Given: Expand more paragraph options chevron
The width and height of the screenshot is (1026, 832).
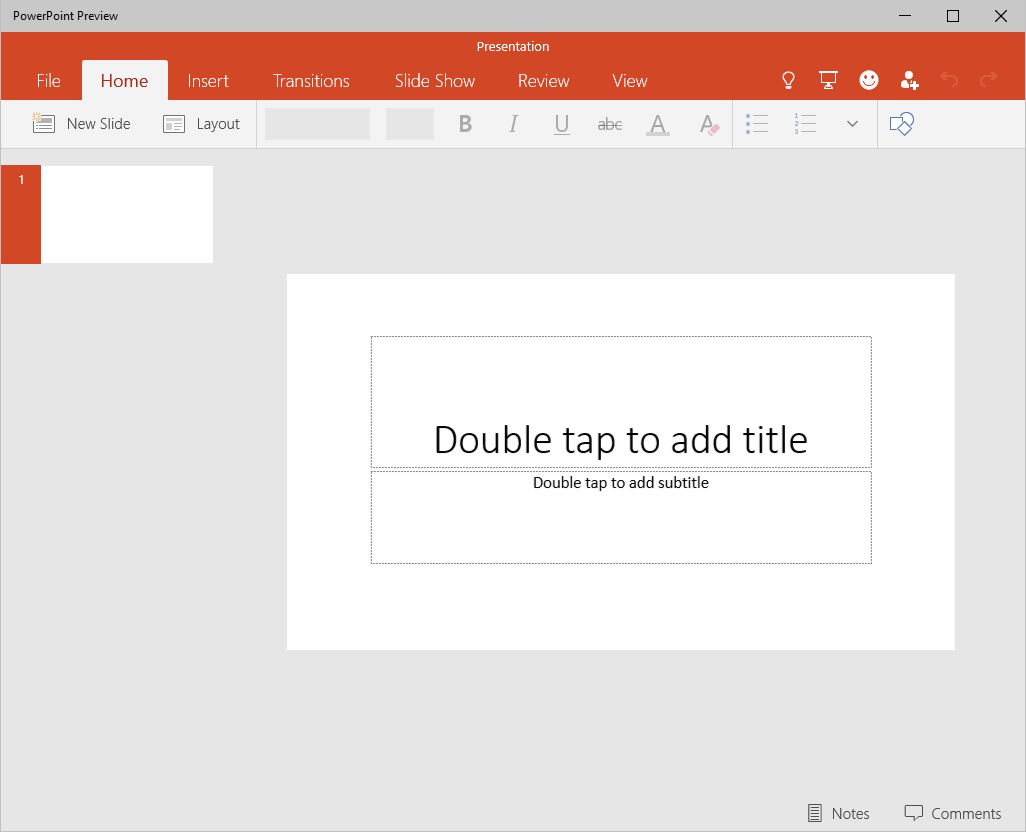Looking at the screenshot, I should 852,124.
